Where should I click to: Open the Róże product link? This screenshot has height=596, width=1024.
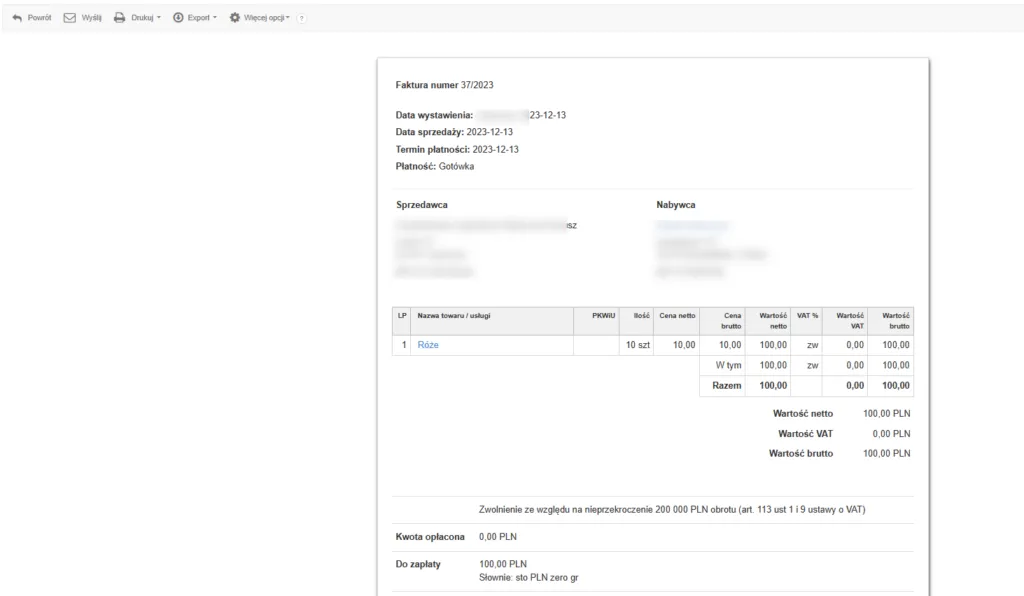pyautogui.click(x=428, y=345)
